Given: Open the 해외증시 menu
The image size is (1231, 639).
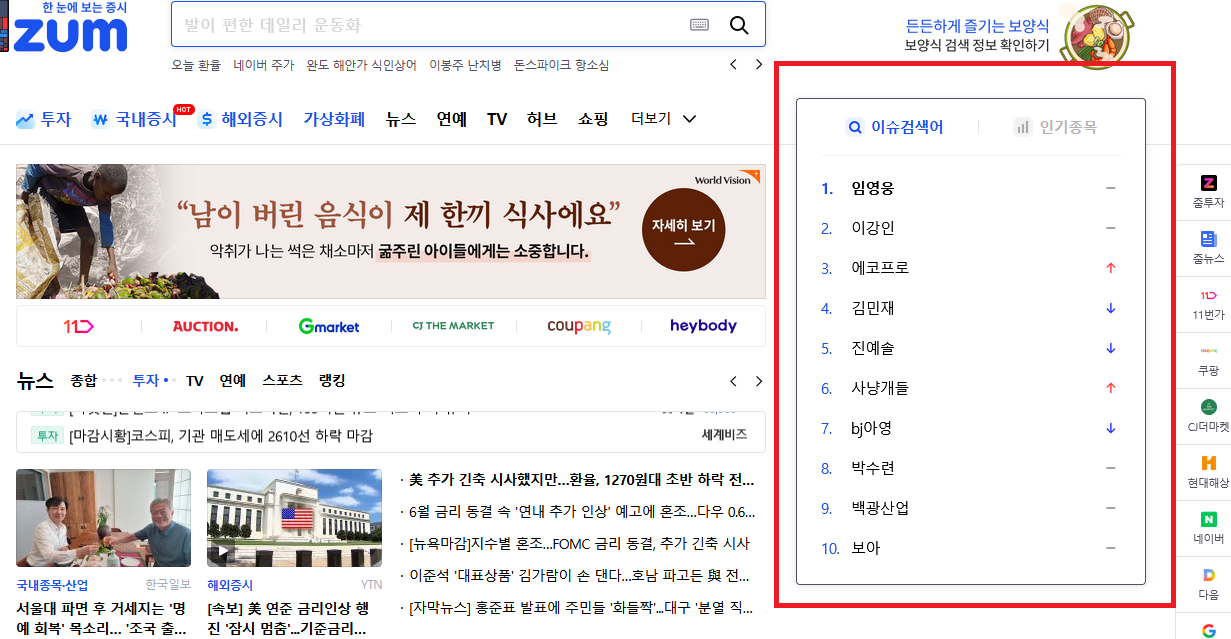Looking at the screenshot, I should point(241,119).
